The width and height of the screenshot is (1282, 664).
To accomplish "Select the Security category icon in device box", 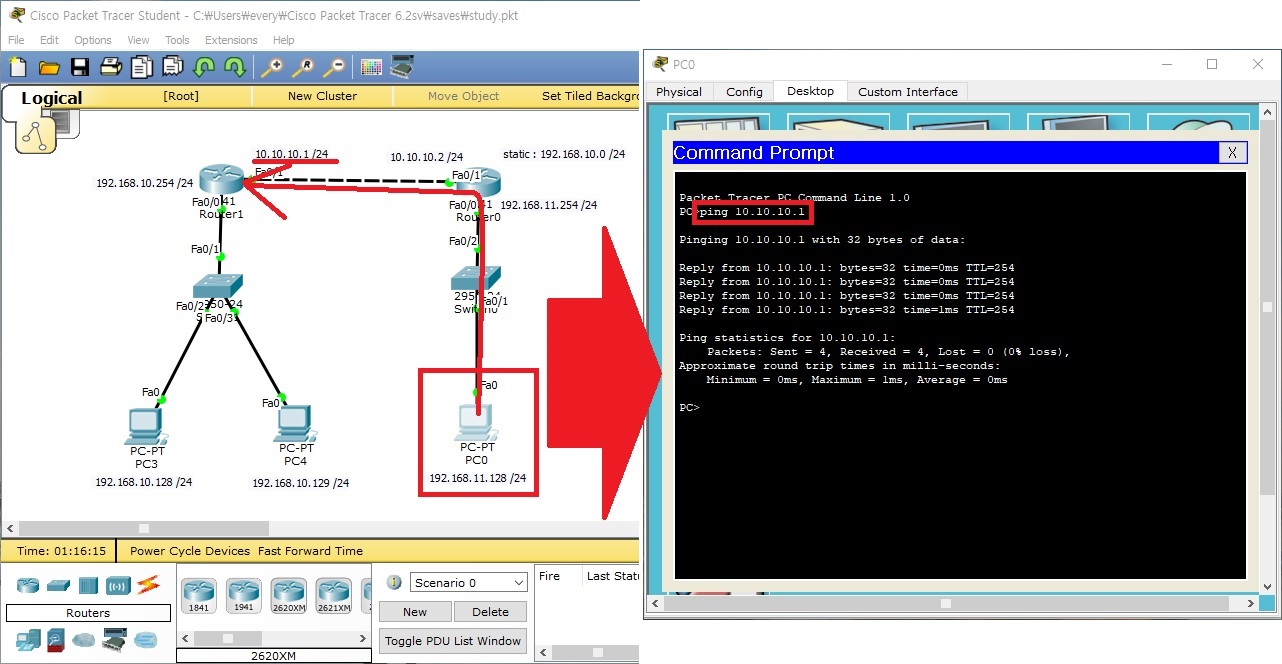I will point(56,639).
